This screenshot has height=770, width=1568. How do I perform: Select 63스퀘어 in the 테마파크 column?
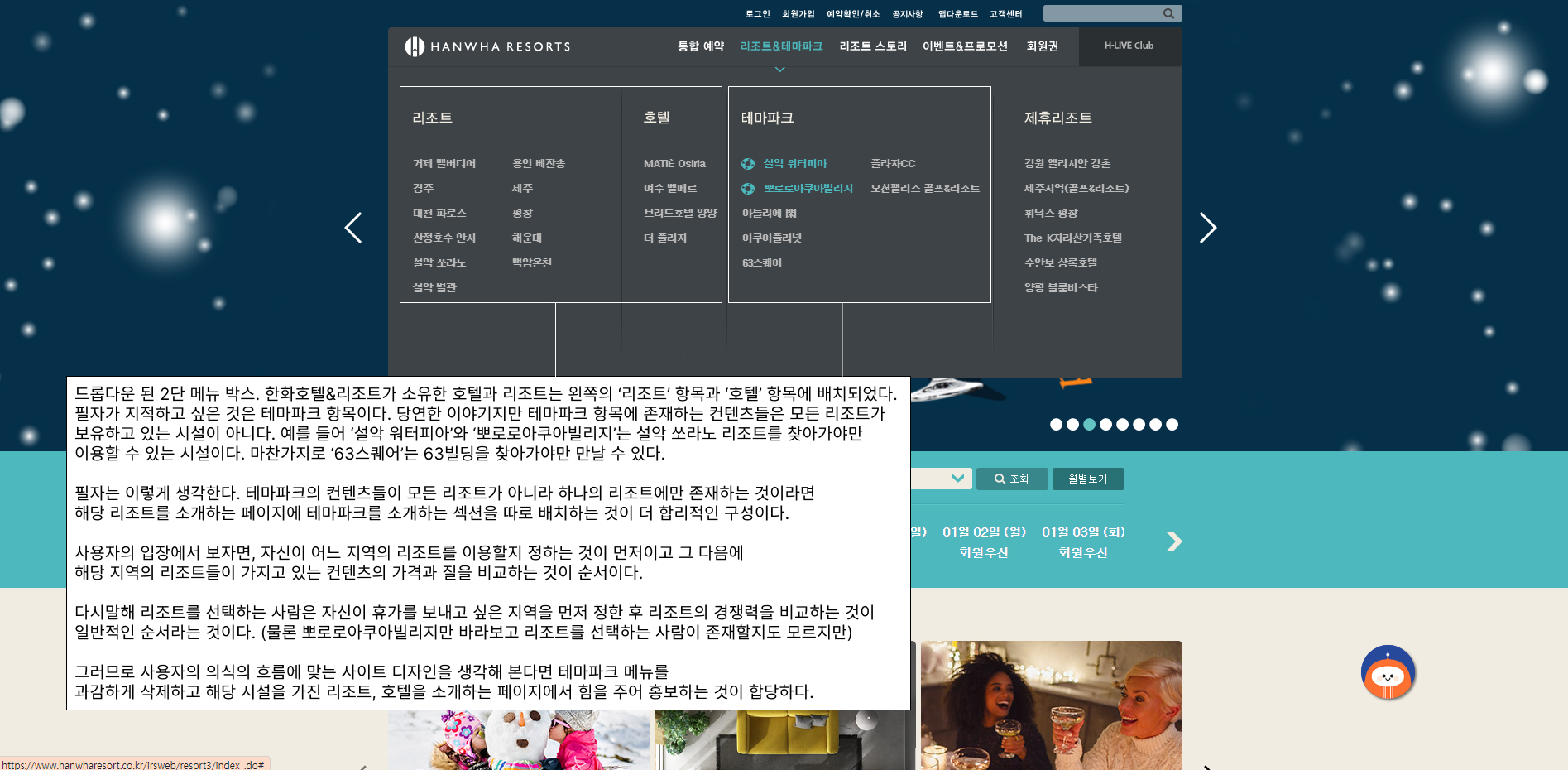[x=762, y=262]
